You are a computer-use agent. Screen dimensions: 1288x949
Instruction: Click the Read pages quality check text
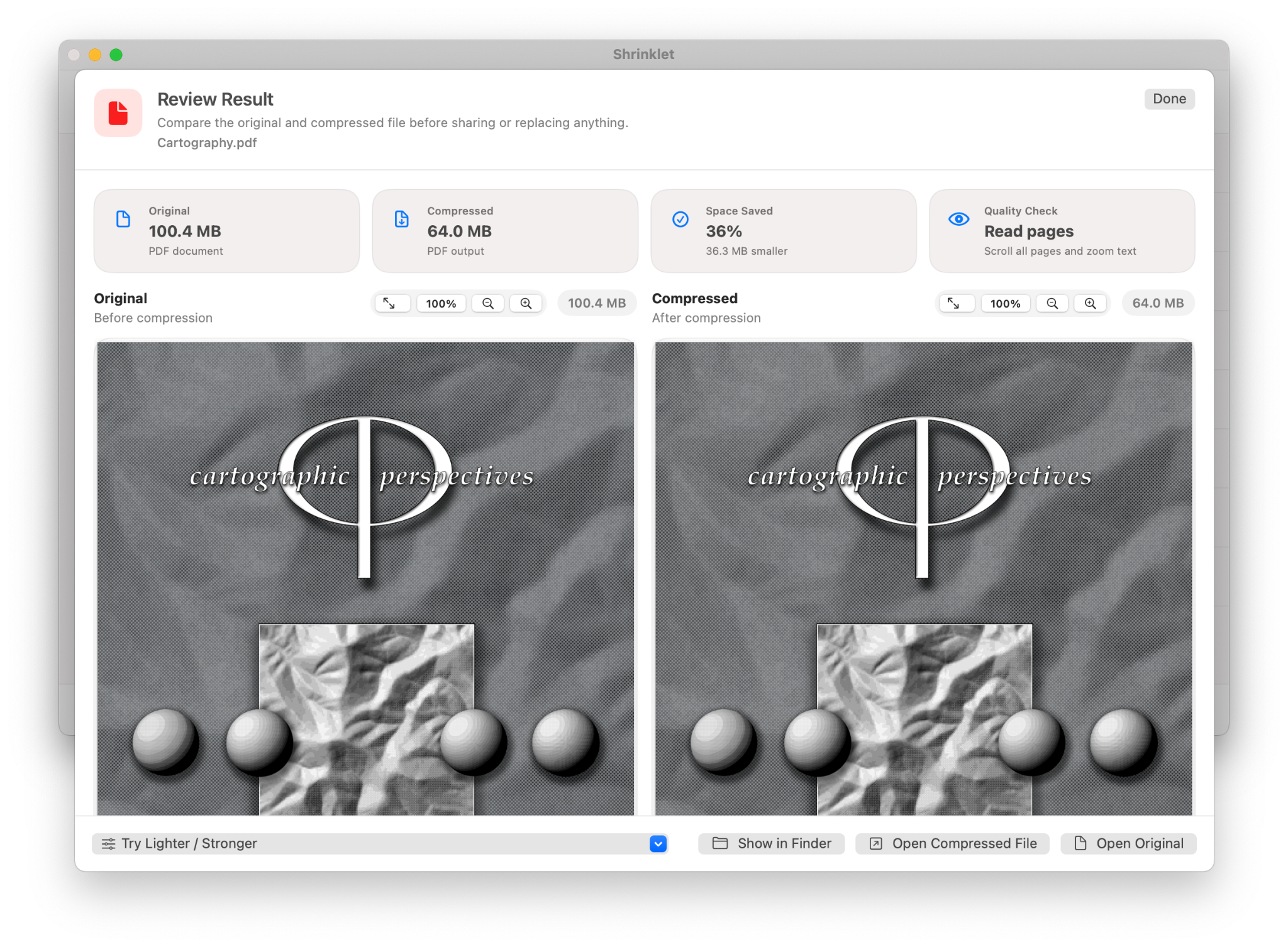point(1028,231)
